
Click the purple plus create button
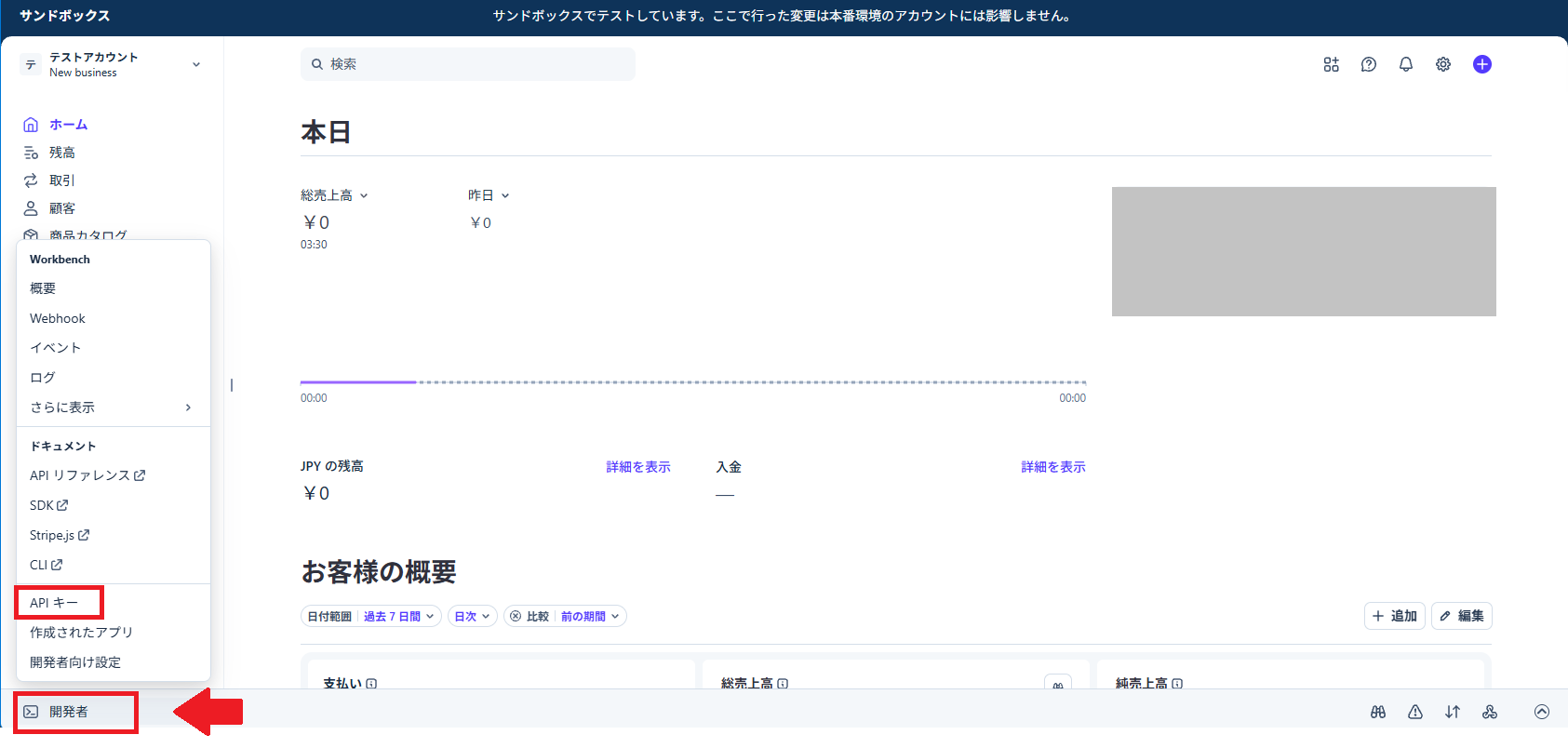pos(1482,64)
